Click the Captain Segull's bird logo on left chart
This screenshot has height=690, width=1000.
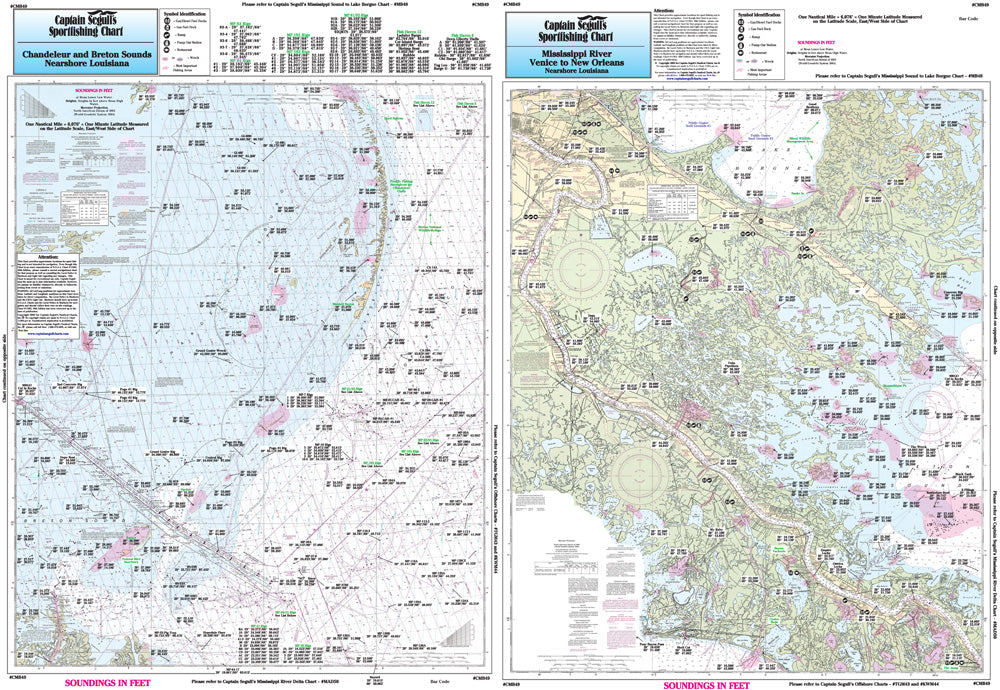tap(102, 12)
